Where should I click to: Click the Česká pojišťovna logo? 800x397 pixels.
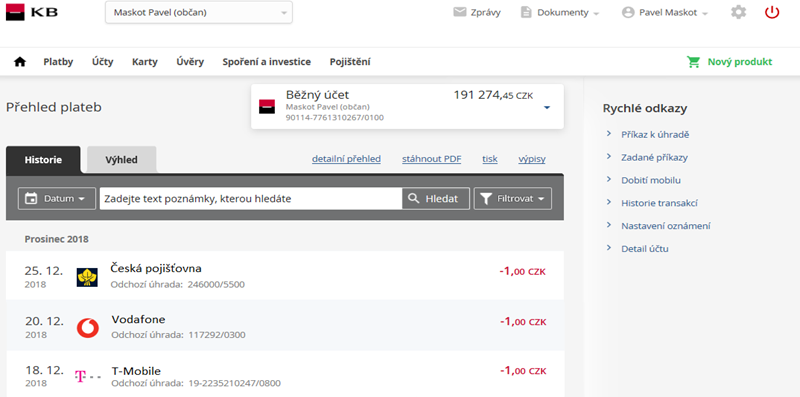(x=87, y=277)
